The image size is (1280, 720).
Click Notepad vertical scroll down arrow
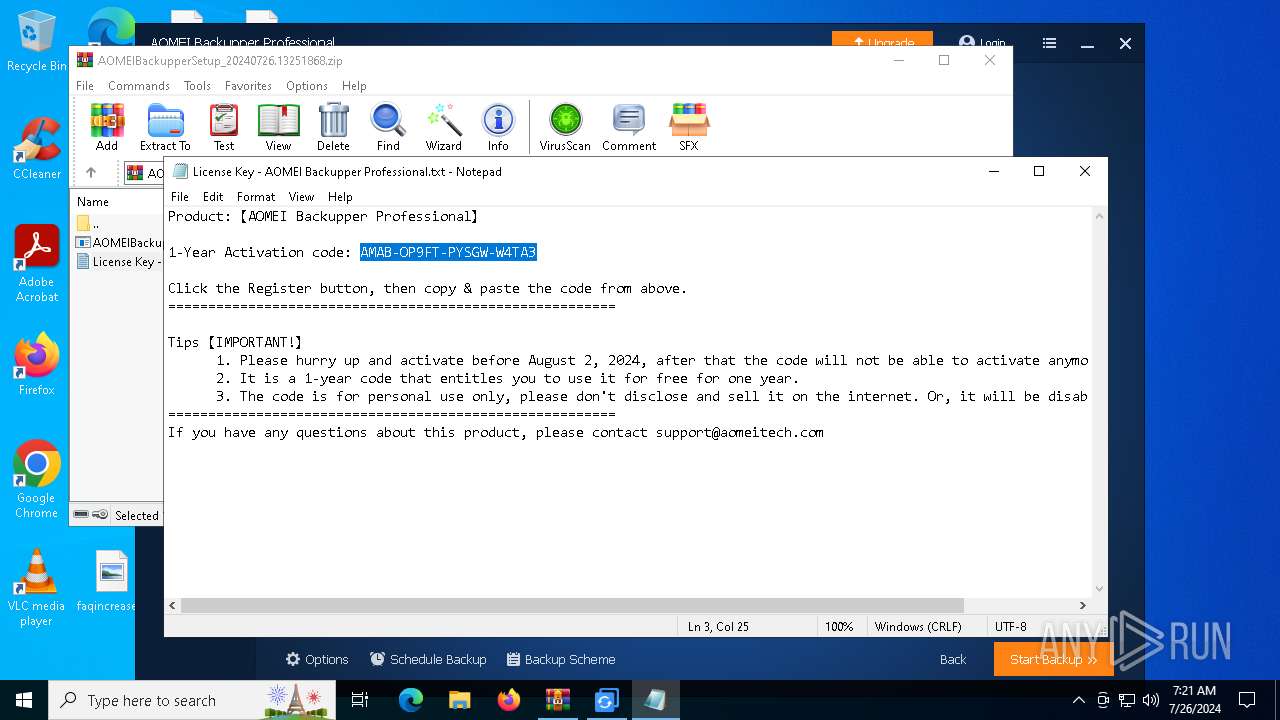pos(1100,589)
